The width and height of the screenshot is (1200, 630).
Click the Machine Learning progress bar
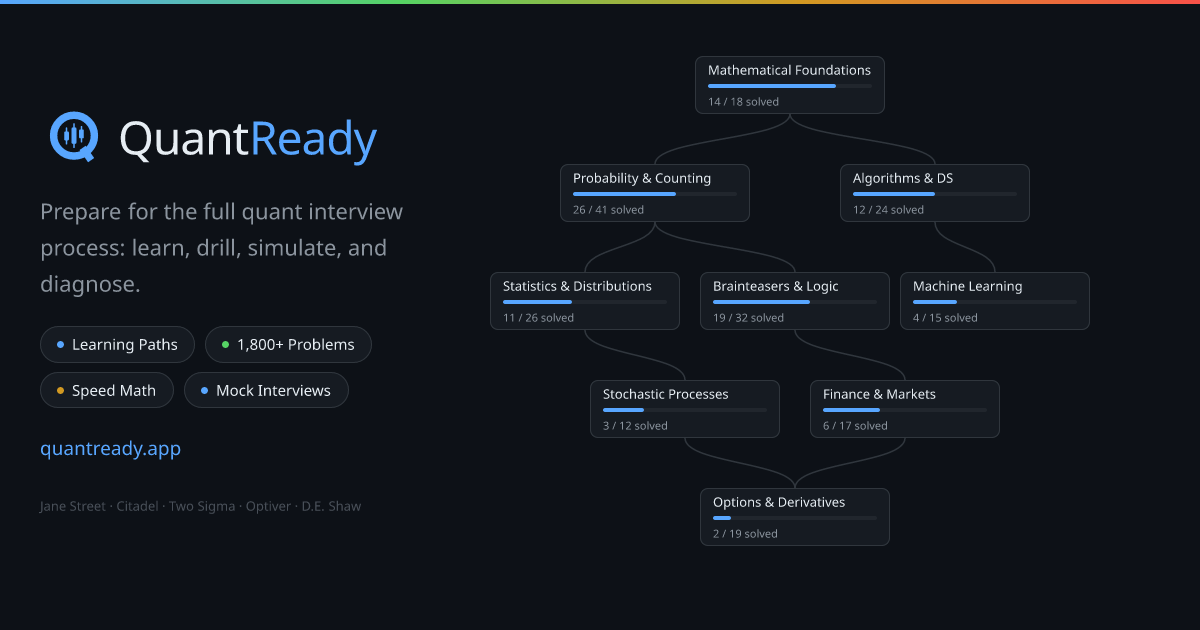click(x=995, y=302)
